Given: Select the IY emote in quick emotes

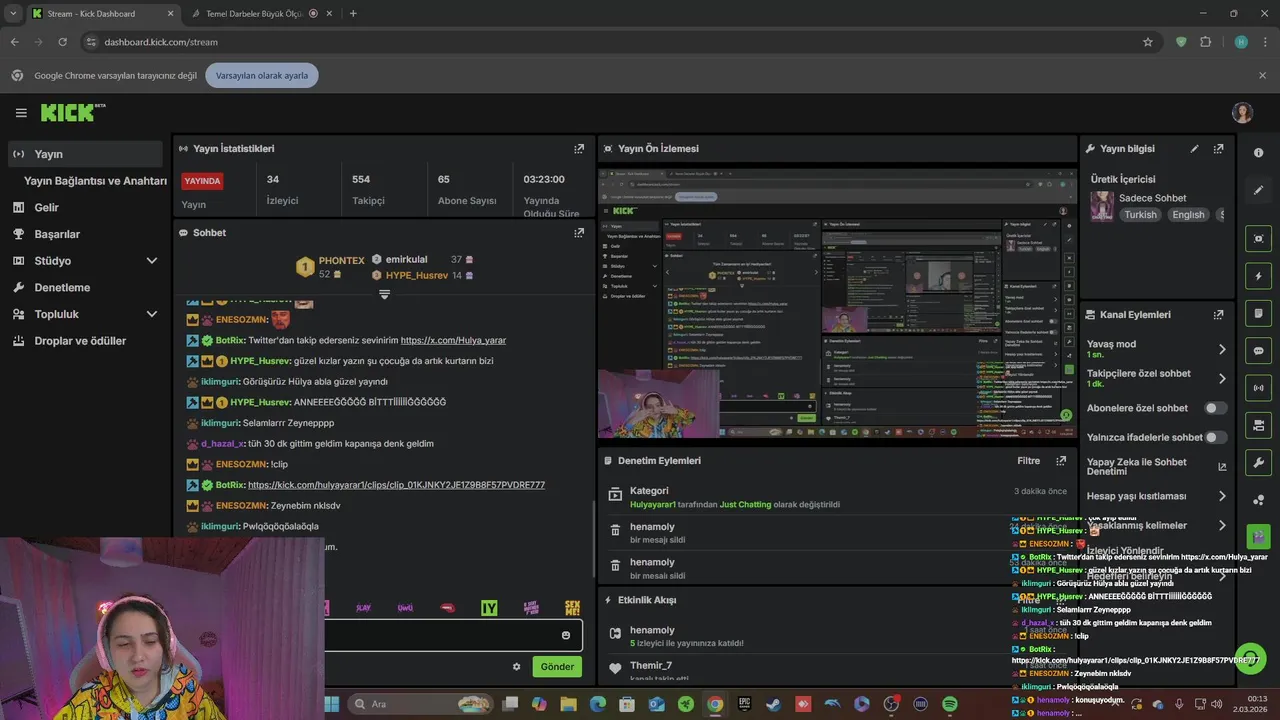Looking at the screenshot, I should (x=489, y=608).
